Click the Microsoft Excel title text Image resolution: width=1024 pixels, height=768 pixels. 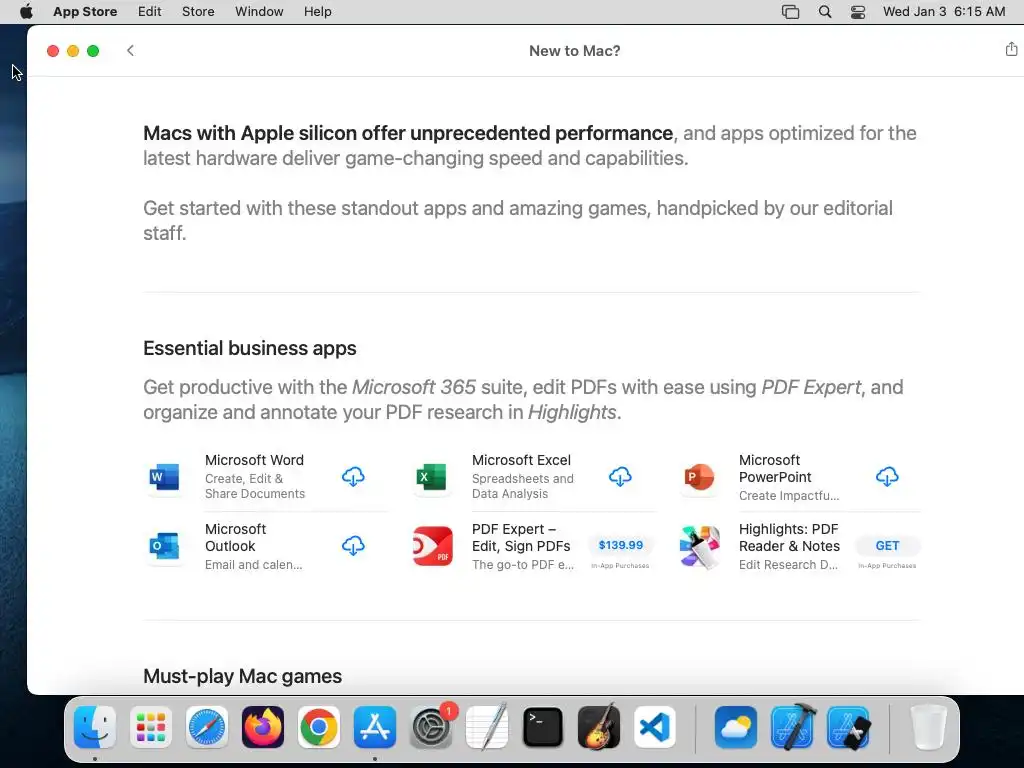pyautogui.click(x=521, y=460)
